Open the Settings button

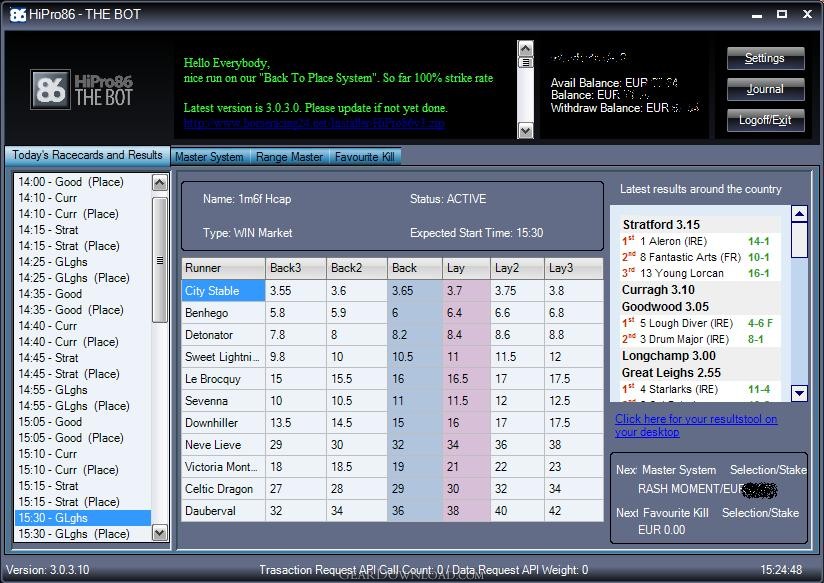tap(765, 58)
